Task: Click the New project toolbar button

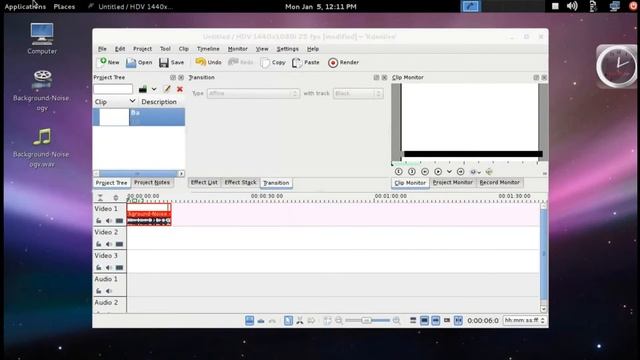Action: click(109, 62)
